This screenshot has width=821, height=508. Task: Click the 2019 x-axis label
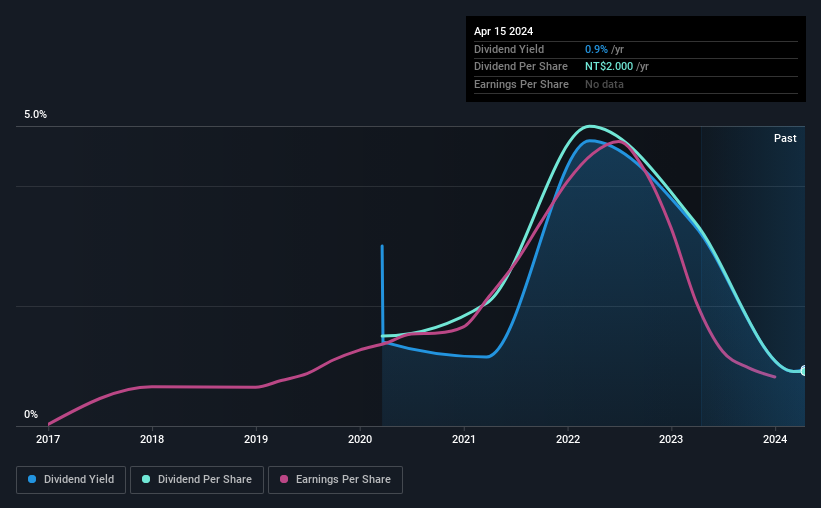[x=256, y=439]
